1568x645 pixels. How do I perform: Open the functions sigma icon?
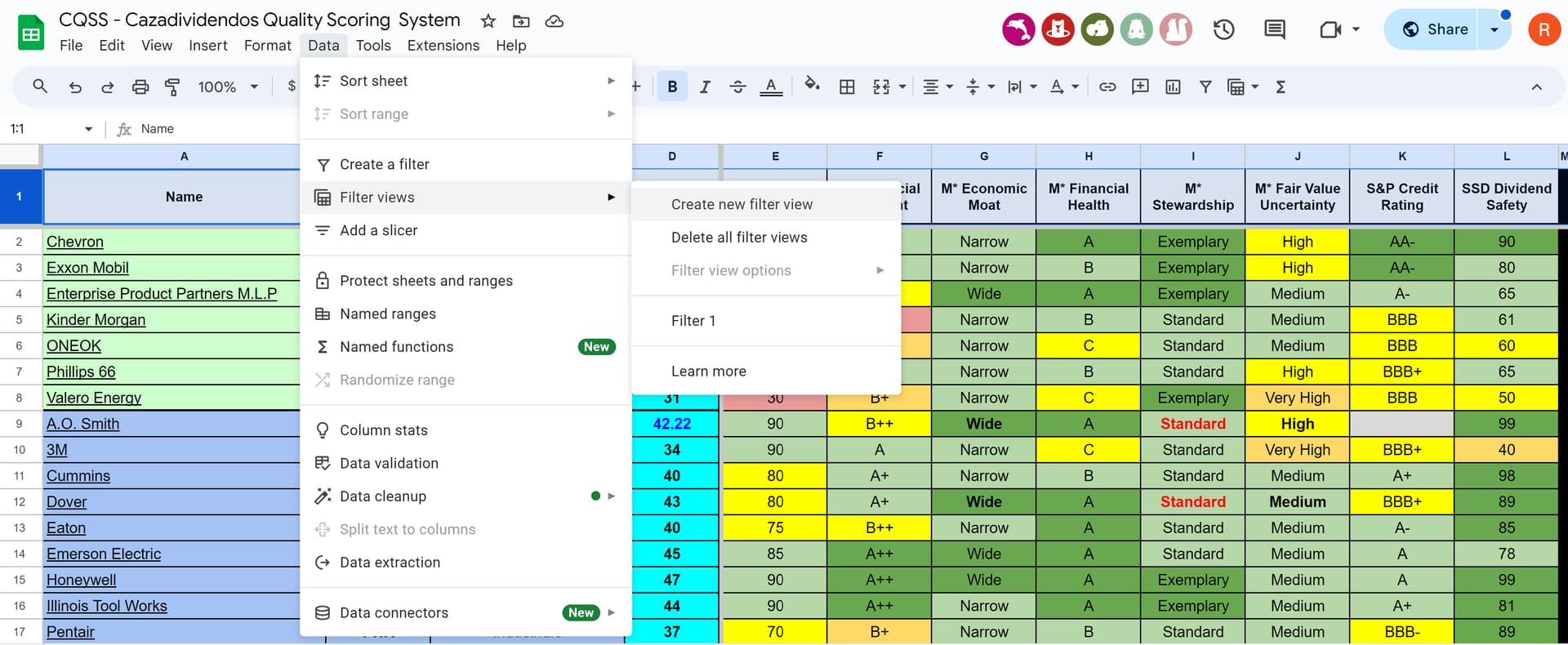click(x=1281, y=87)
